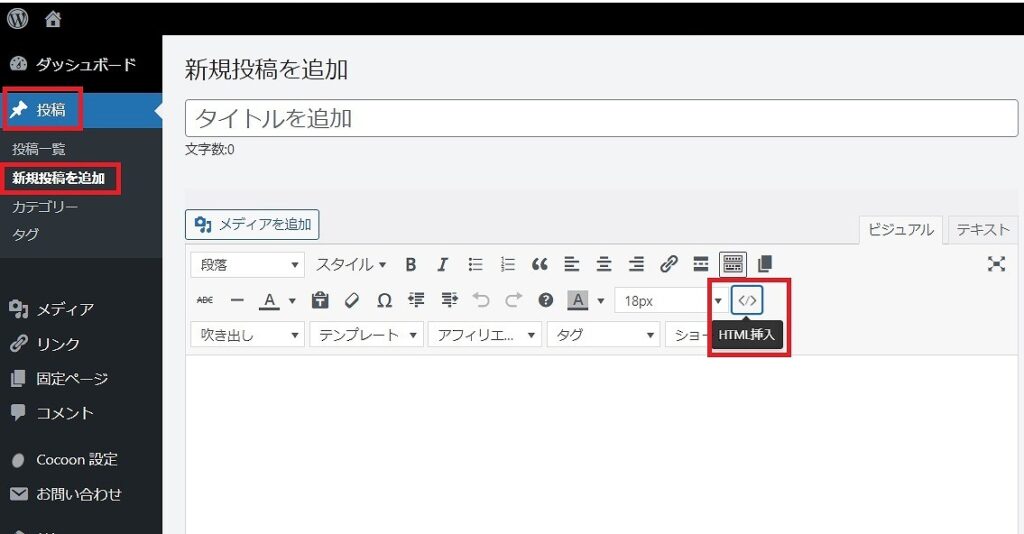
Task: Undo the last action
Action: click(481, 300)
